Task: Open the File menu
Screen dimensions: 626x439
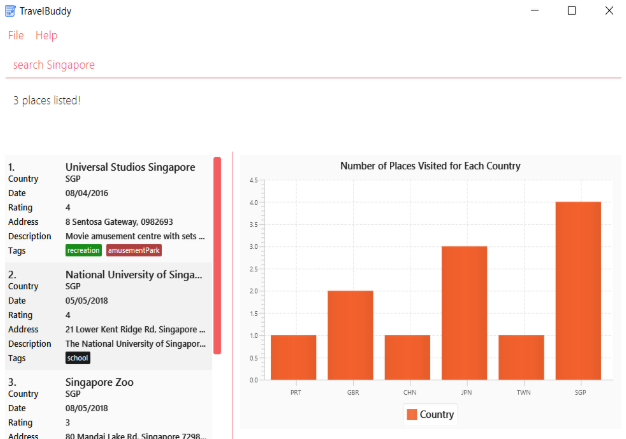Action: click(x=16, y=36)
